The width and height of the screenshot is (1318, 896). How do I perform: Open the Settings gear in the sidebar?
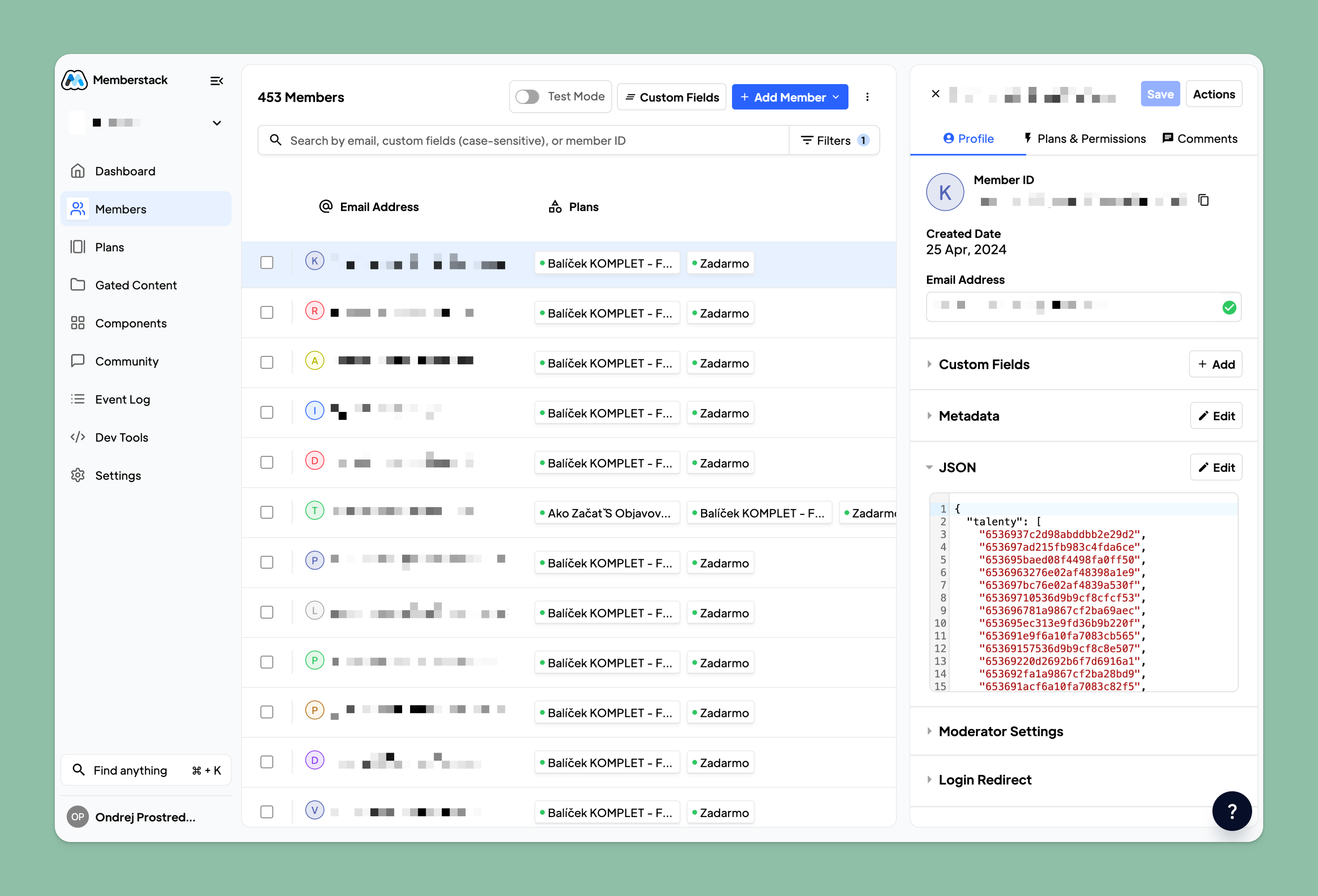[x=78, y=475]
